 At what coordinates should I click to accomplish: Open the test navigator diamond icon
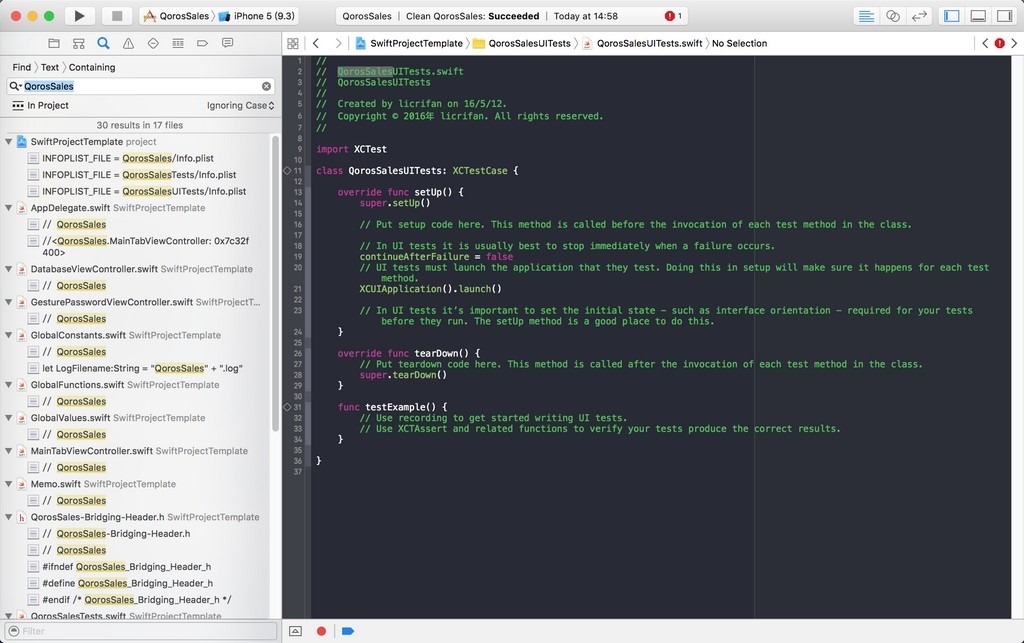click(153, 43)
